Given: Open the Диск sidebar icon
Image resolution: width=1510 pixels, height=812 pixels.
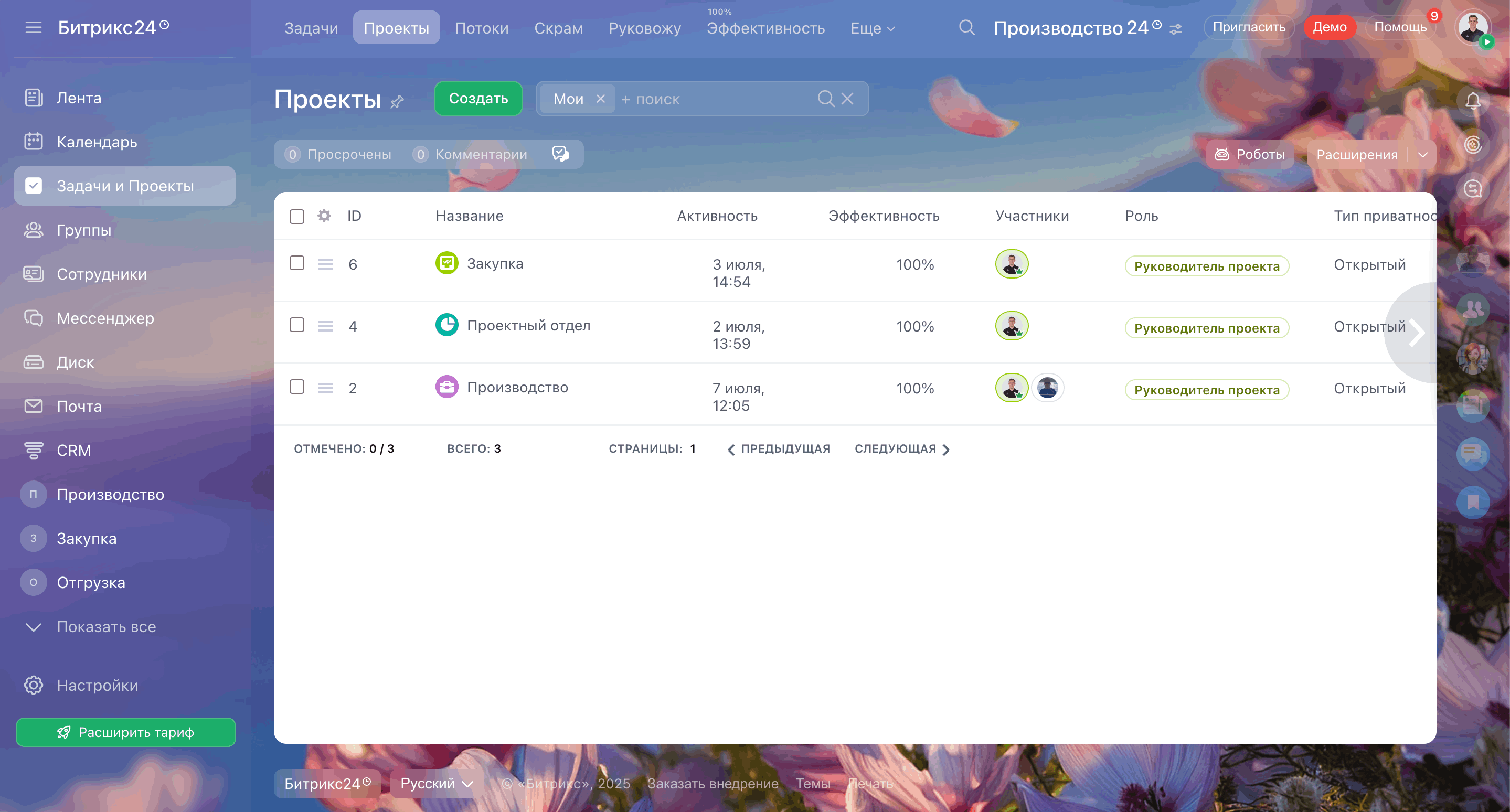Looking at the screenshot, I should (x=34, y=362).
